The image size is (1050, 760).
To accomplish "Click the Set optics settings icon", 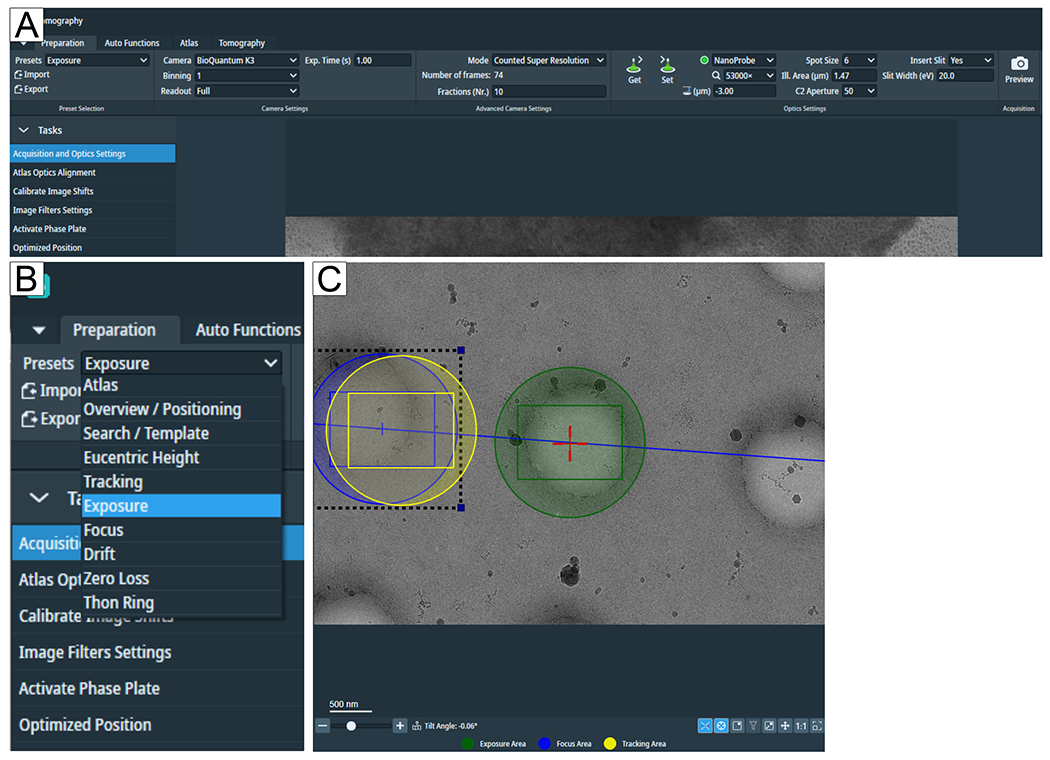I will [667, 65].
